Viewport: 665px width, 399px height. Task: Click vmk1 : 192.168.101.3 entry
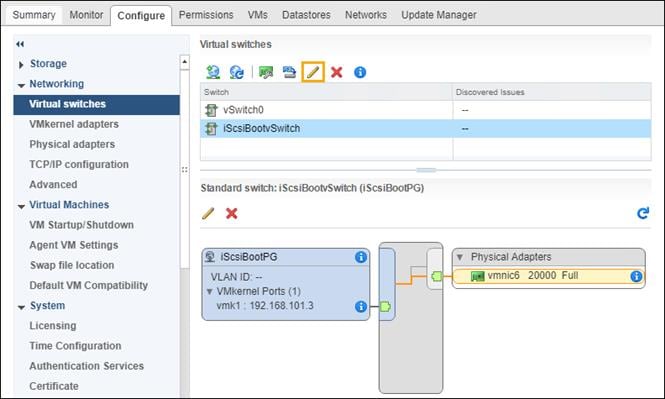265,306
